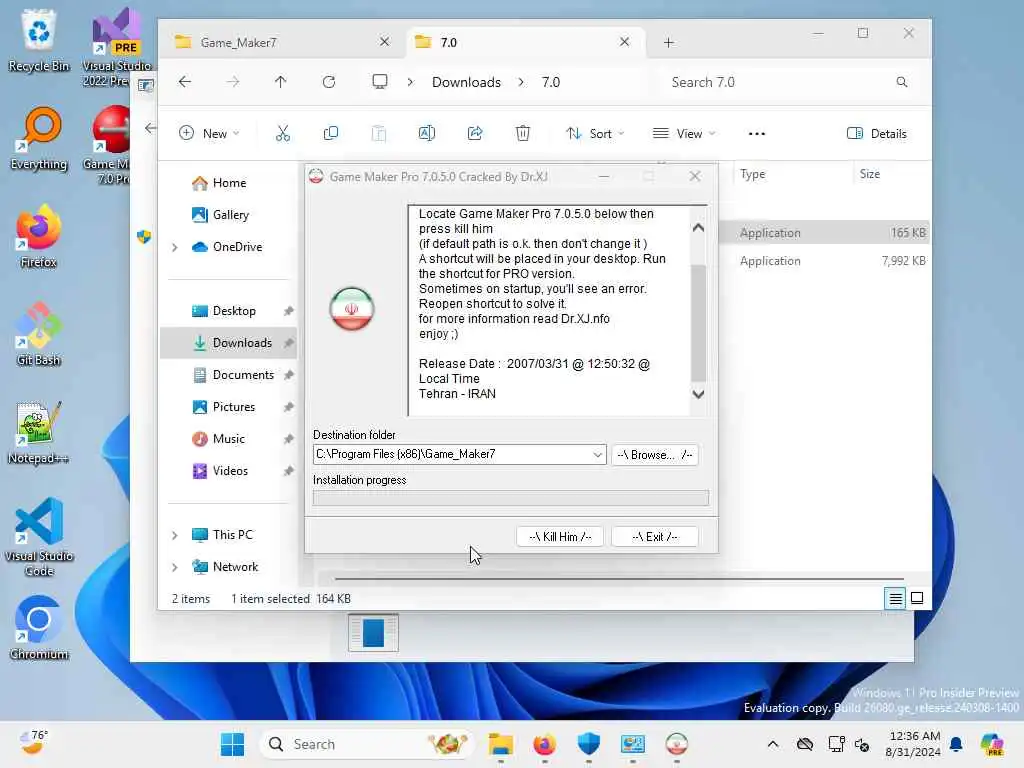The image size is (1024, 768).
Task: Toggle the Details pane
Action: (877, 134)
